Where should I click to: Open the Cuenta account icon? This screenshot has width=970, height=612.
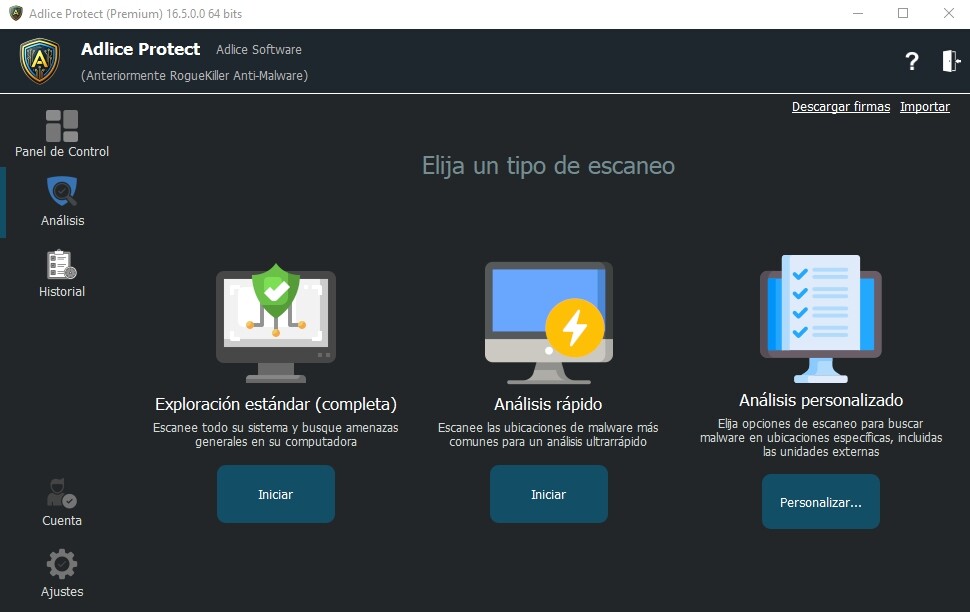[62, 493]
